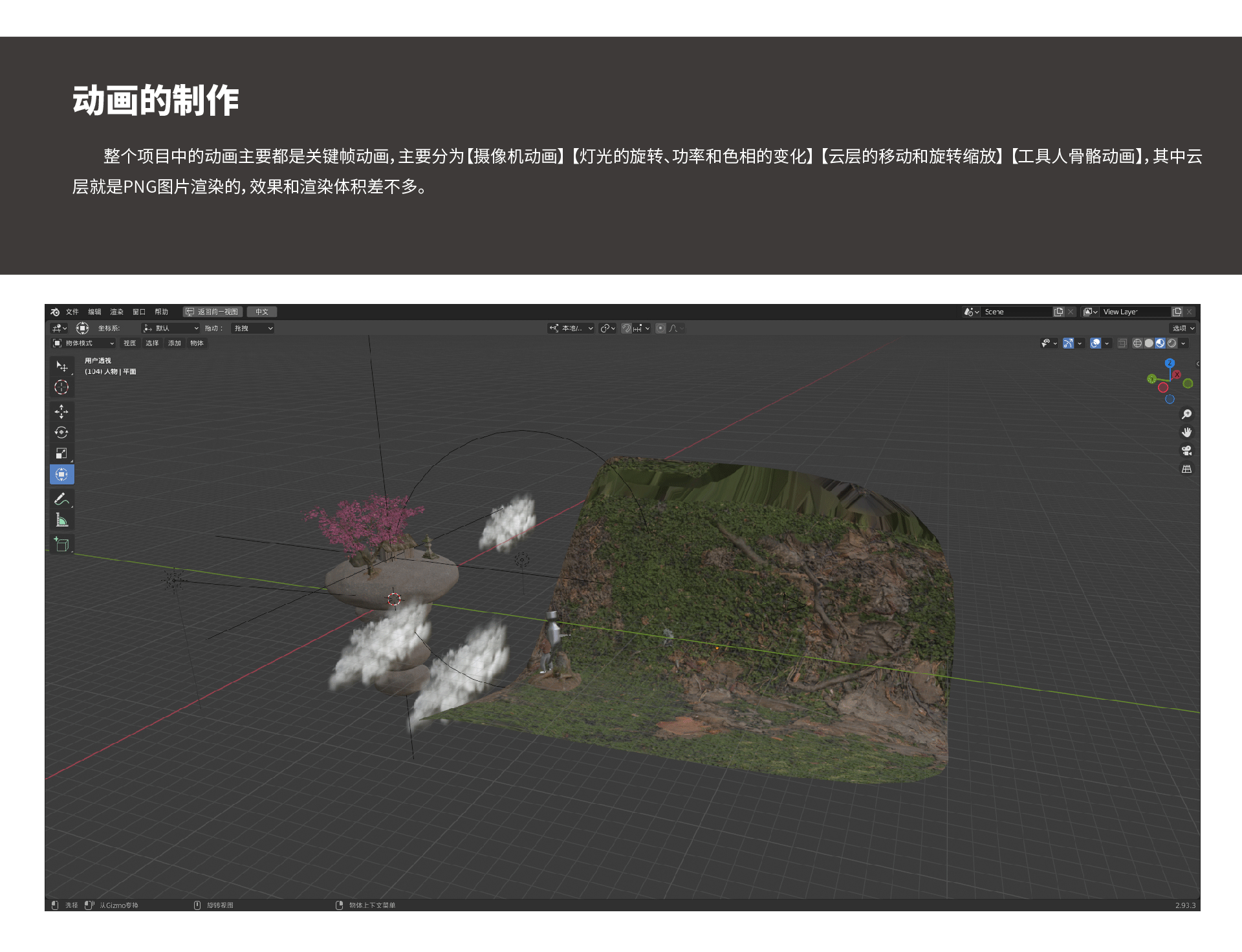
Task: Open the 默认 orientation dropdown
Action: tap(171, 329)
